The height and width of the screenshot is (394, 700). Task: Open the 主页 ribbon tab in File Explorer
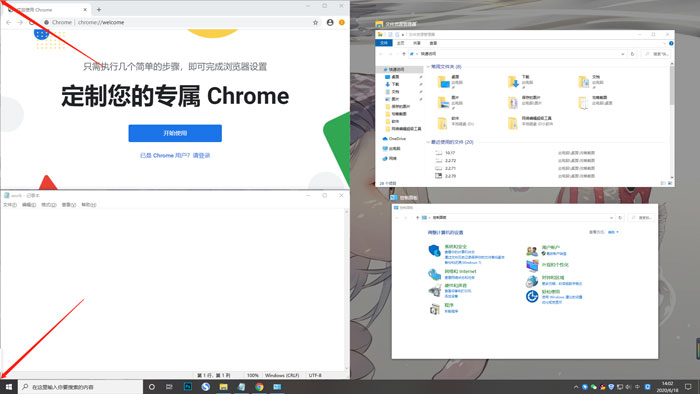click(x=400, y=43)
